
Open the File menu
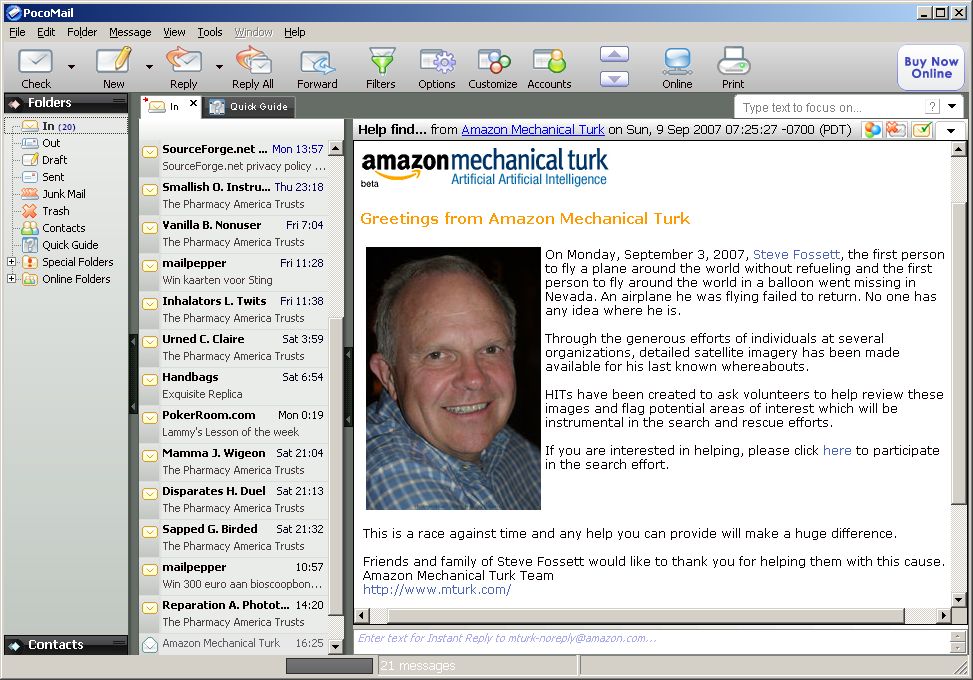point(17,32)
